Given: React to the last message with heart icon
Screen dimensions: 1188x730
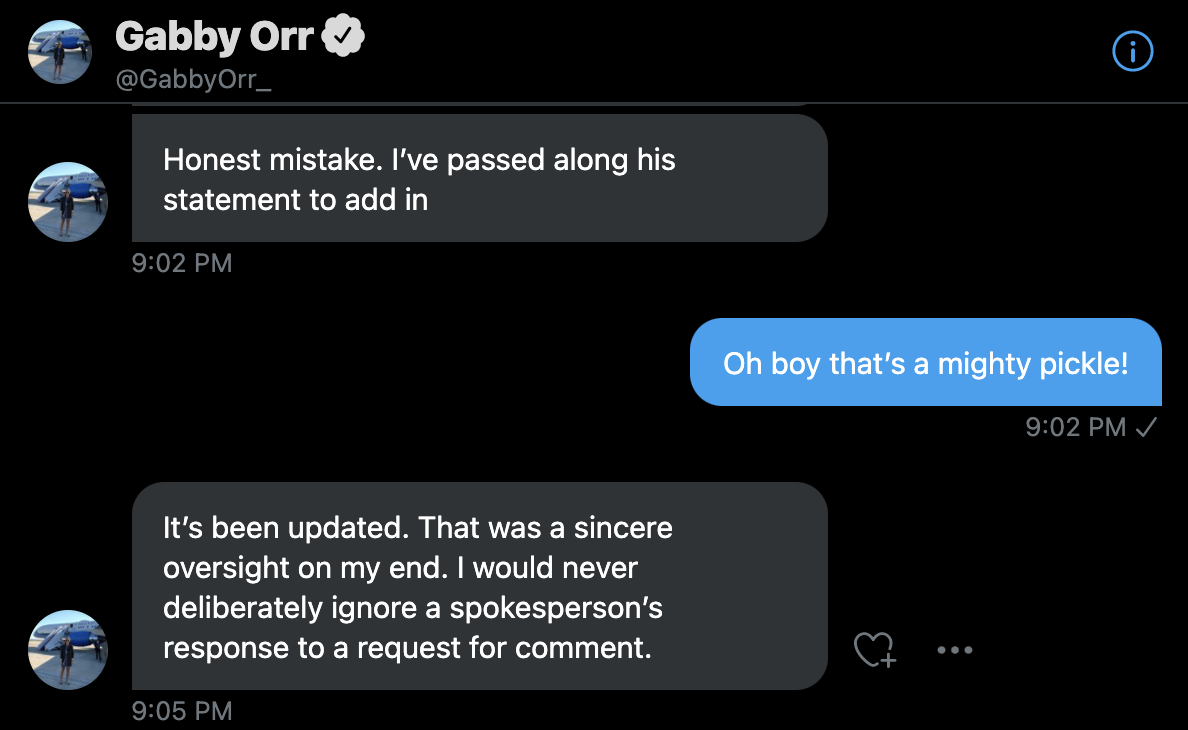Looking at the screenshot, I should tap(874, 650).
